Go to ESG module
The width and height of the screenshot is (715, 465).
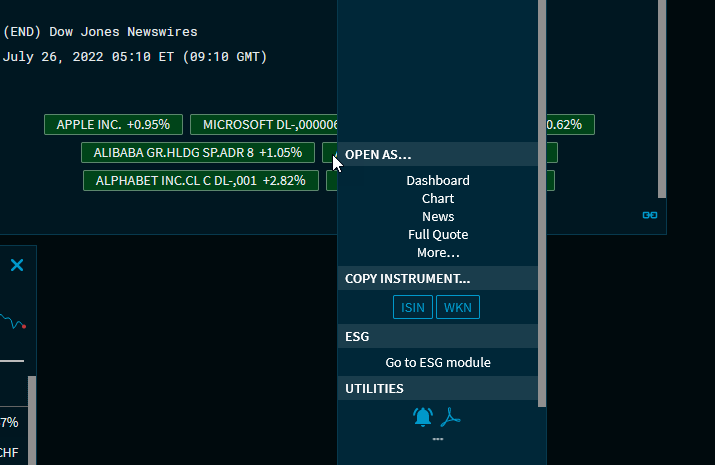[437, 363]
